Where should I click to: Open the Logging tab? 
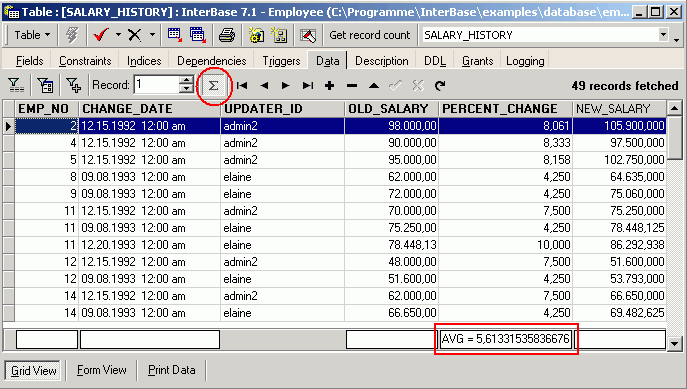[x=525, y=61]
